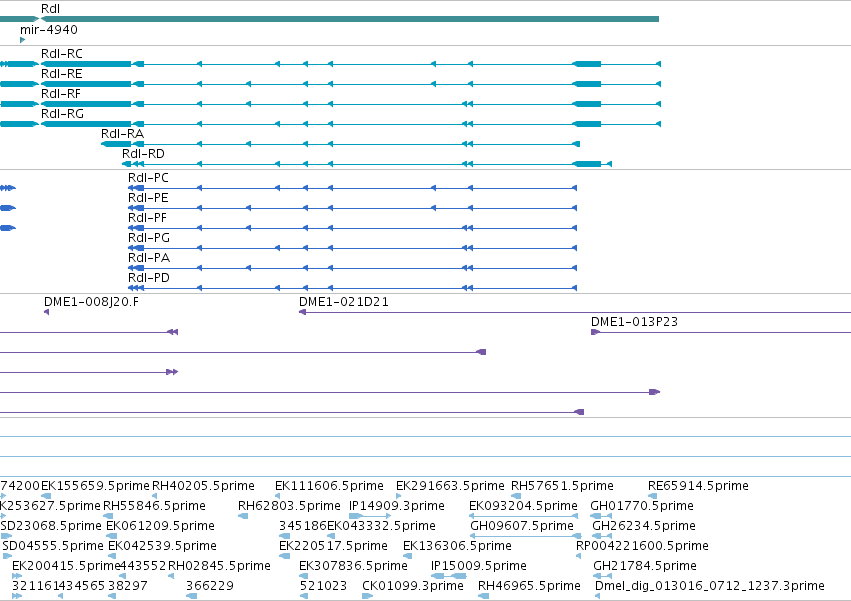Click the GH01770.5prime EST label
851x601 pixels.
click(x=642, y=505)
